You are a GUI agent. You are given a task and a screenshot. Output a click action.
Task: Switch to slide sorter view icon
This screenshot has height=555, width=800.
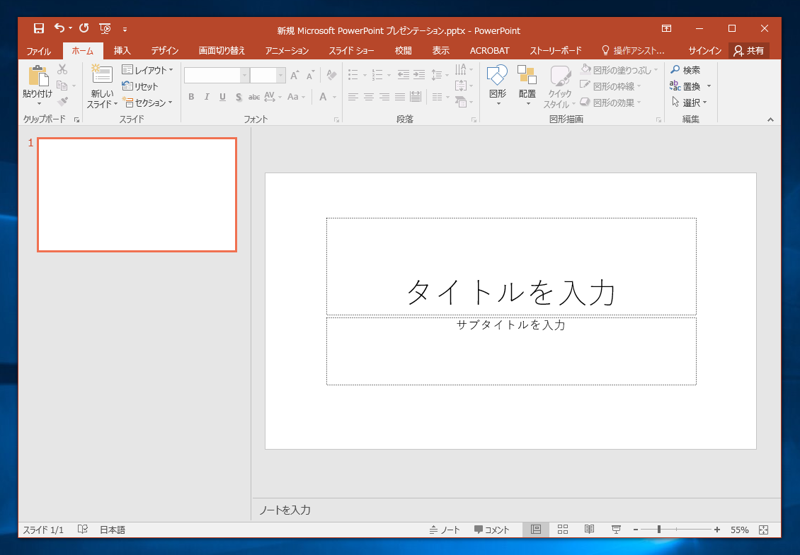pos(563,530)
